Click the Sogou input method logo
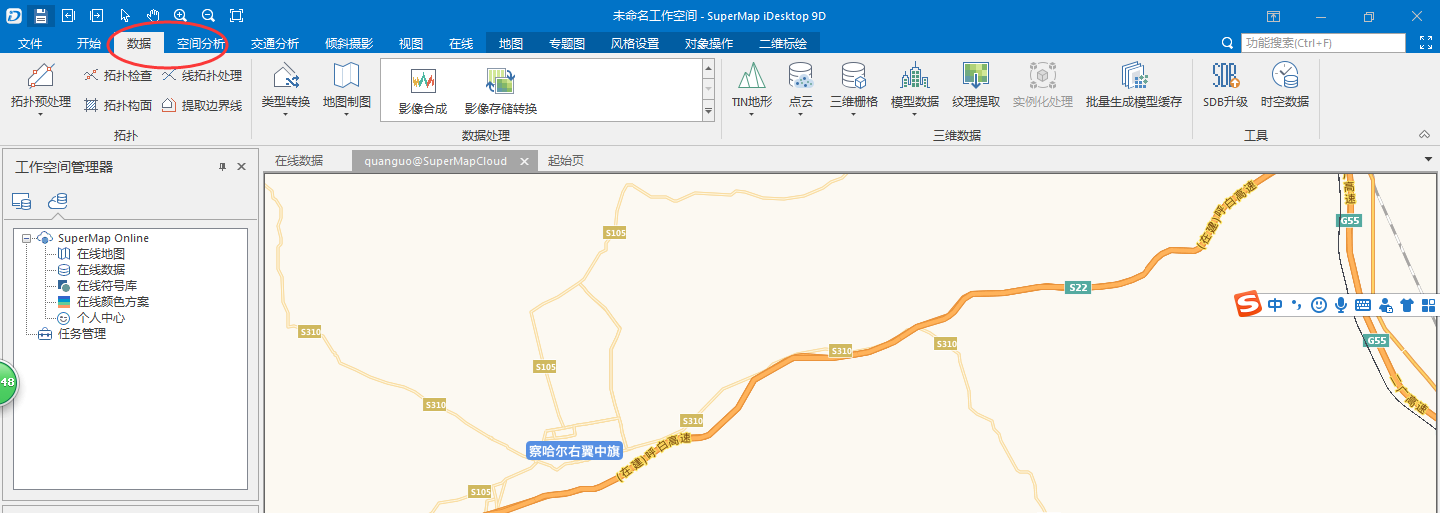This screenshot has height=513, width=1440. point(1248,305)
